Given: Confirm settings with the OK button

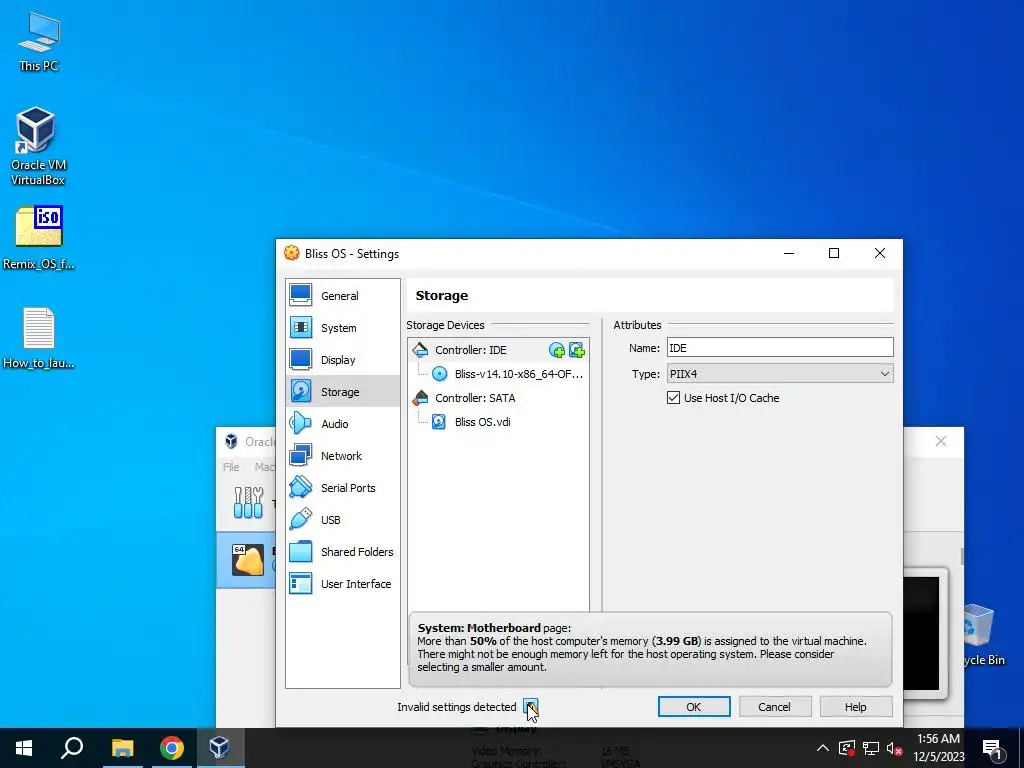Looking at the screenshot, I should coord(694,707).
